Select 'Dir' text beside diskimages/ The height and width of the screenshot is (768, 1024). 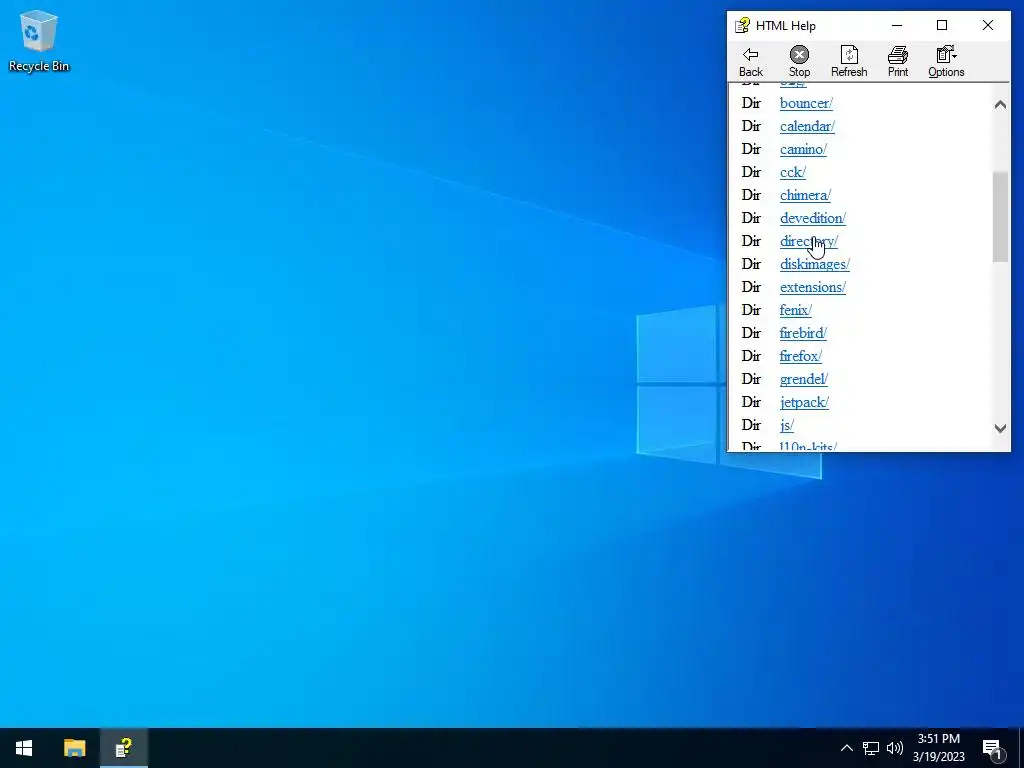[x=751, y=264]
